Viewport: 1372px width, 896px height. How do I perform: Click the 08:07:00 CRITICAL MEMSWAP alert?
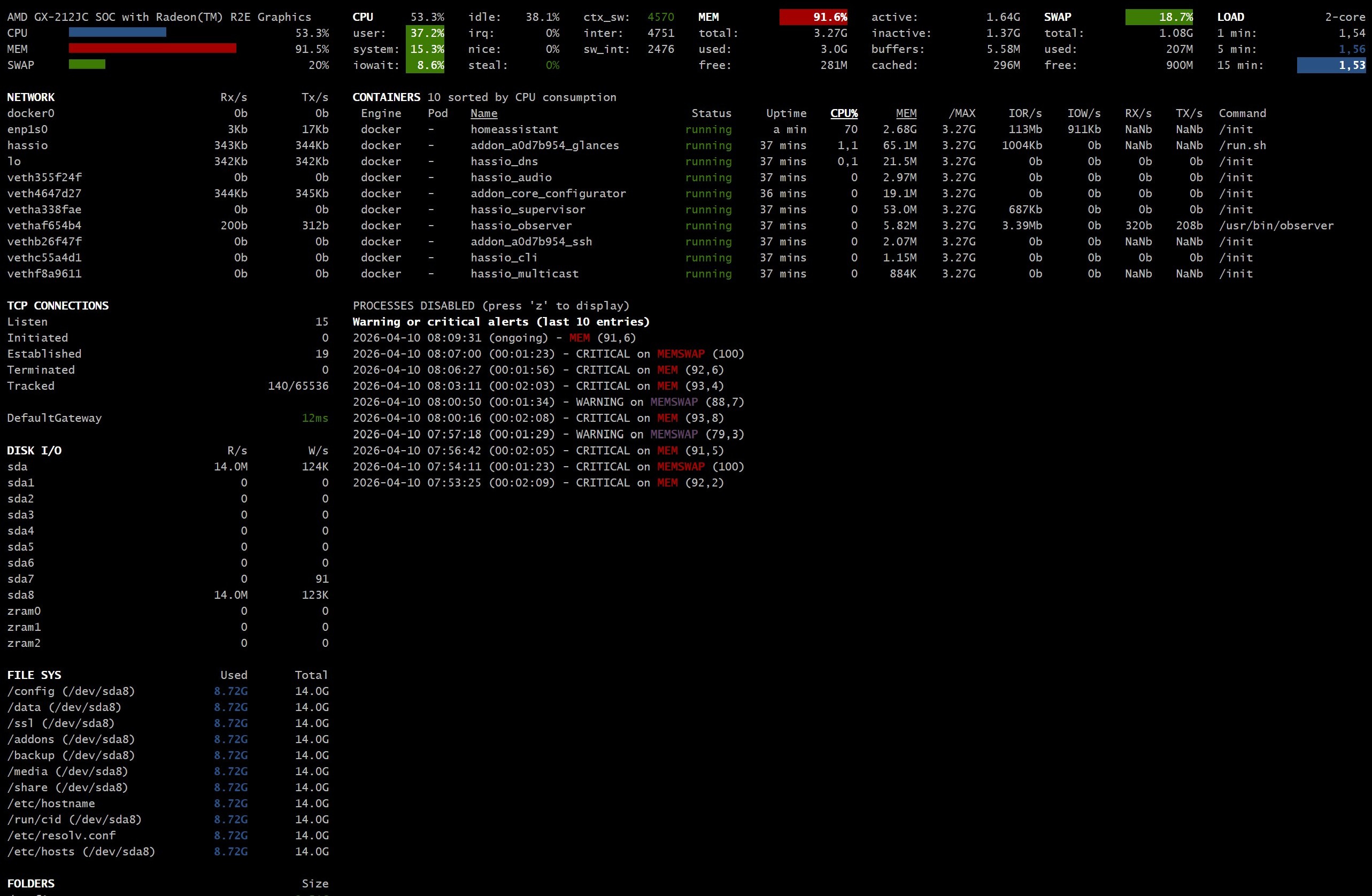548,354
